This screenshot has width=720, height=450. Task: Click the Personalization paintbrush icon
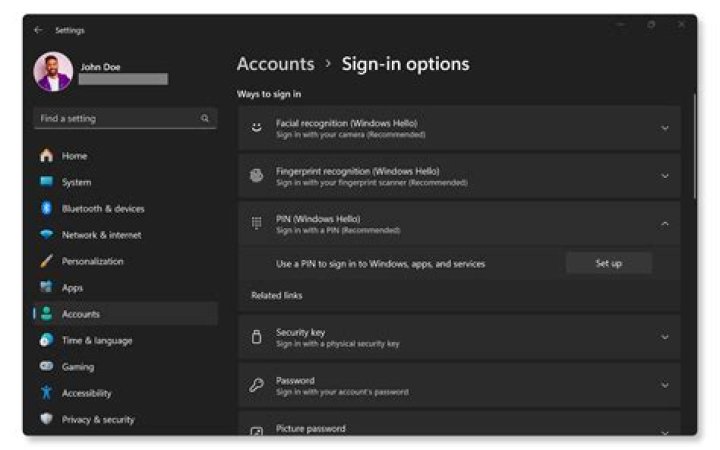coord(46,261)
